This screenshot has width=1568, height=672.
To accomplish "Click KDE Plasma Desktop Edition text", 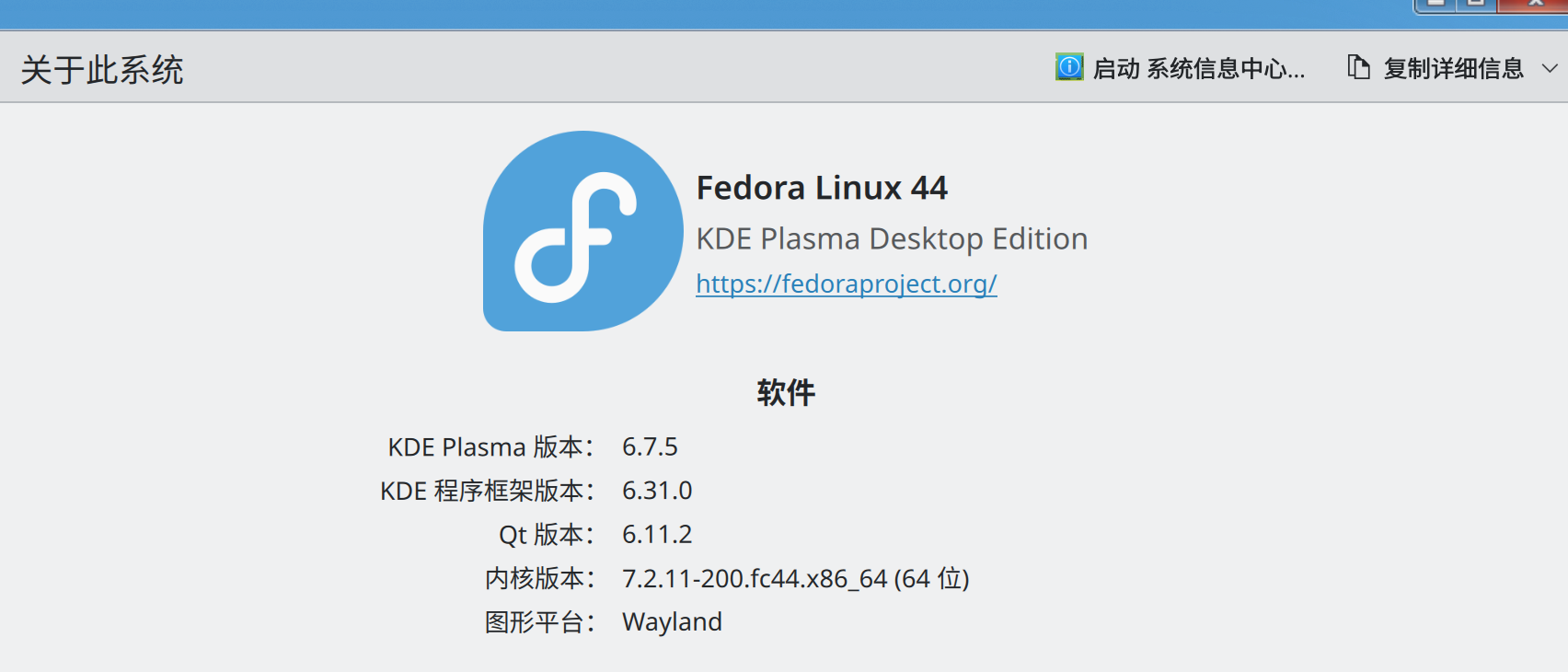I will [892, 239].
